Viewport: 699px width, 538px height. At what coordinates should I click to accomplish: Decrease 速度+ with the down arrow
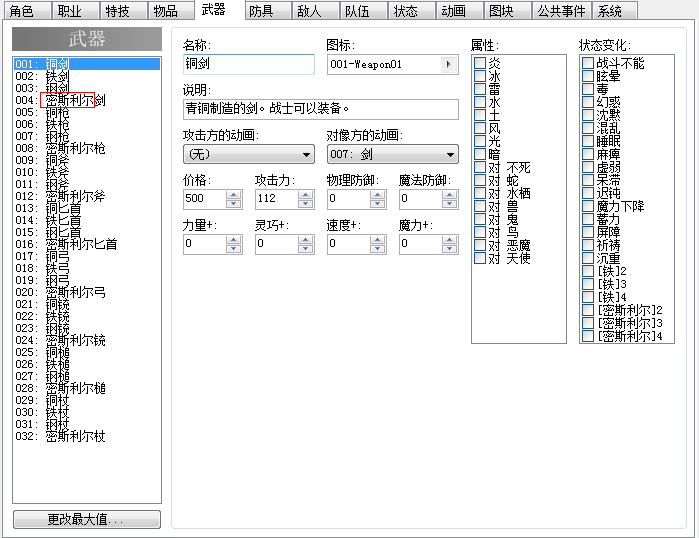tap(378, 249)
